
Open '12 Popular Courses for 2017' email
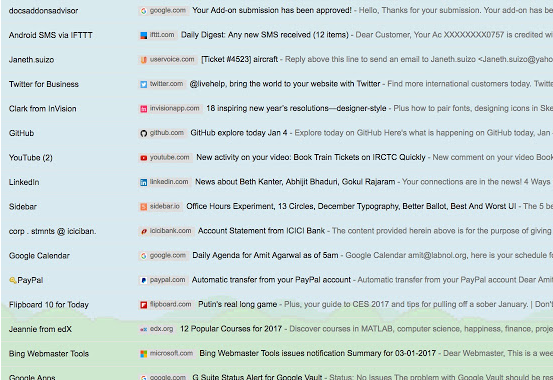point(231,329)
